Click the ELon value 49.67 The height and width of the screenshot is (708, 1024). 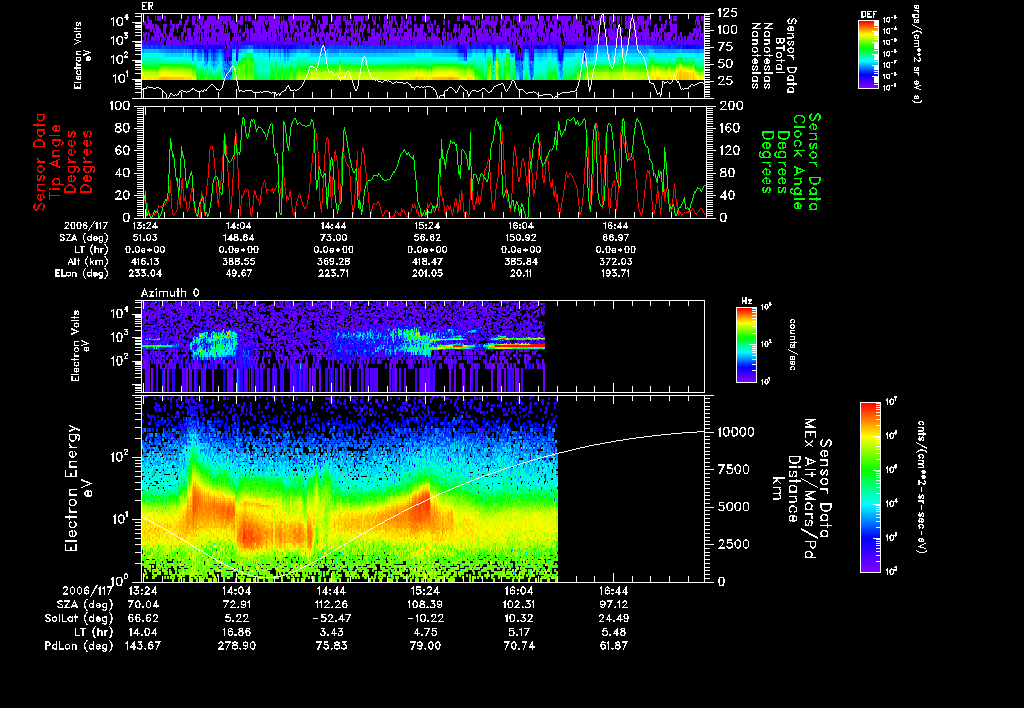pyautogui.click(x=238, y=274)
